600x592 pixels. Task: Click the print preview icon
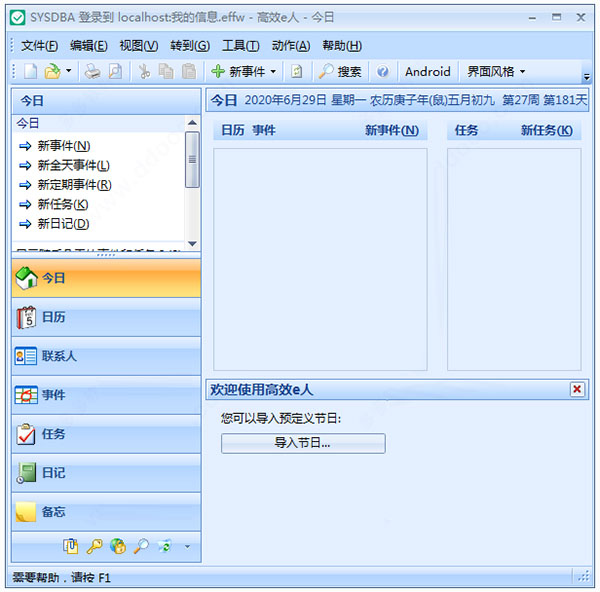[115, 72]
